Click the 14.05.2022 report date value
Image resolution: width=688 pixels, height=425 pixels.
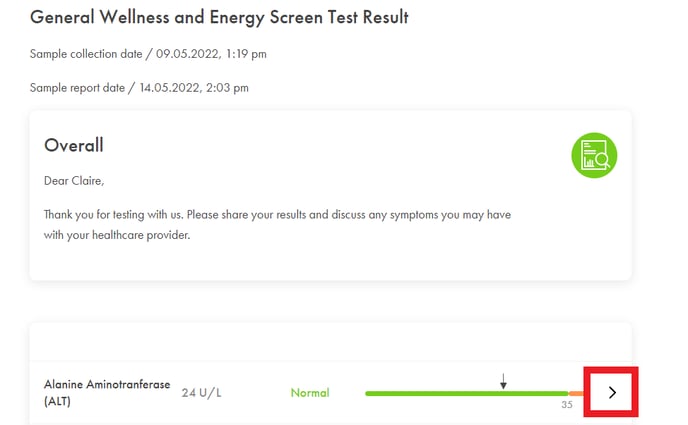point(170,88)
